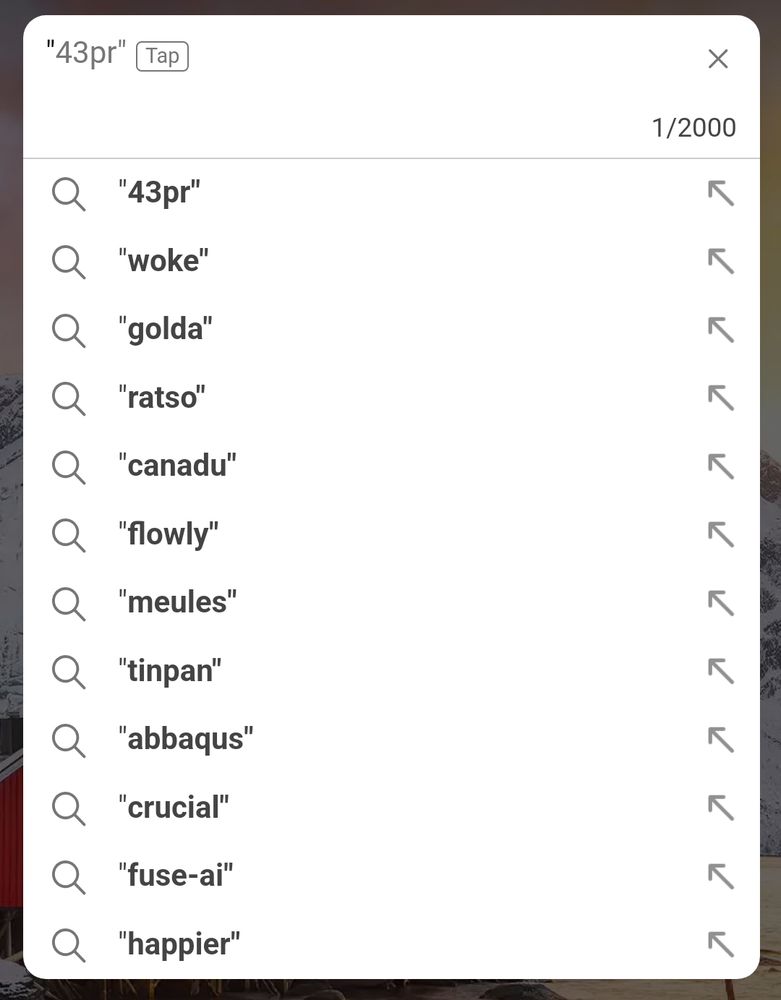Pick the "abbaqus" search suggestion

pos(185,739)
